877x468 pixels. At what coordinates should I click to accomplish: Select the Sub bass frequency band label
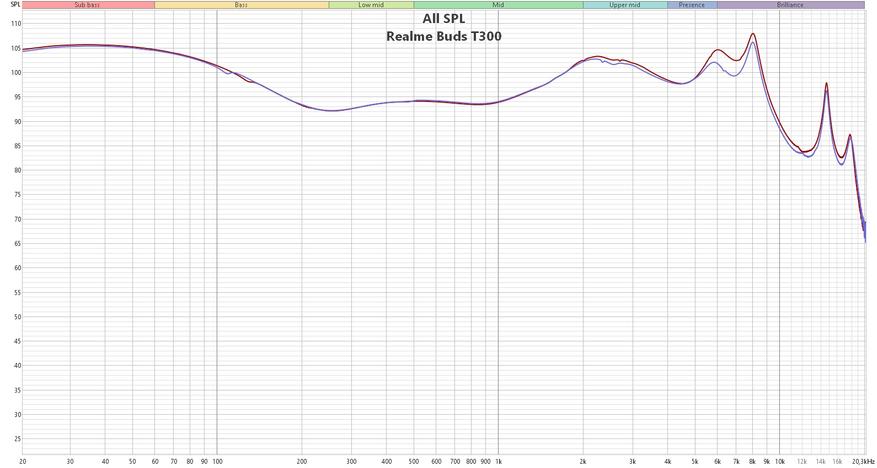pyautogui.click(x=88, y=5)
